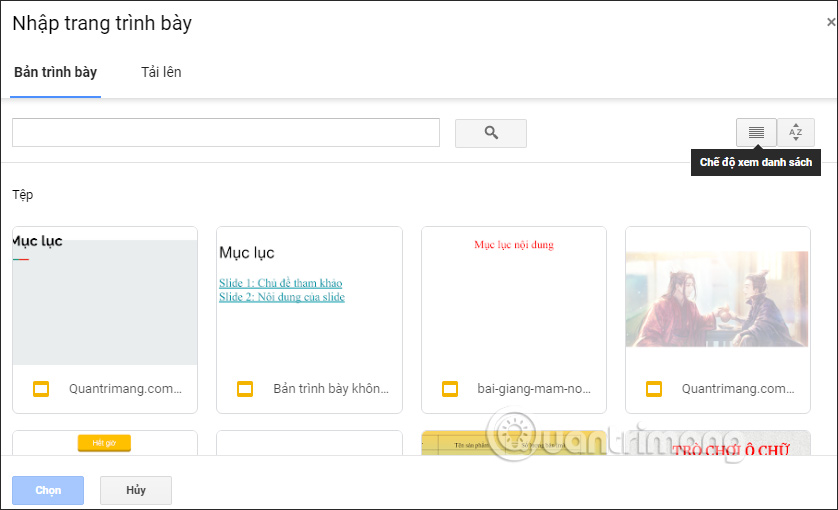
Task: Click the search magnifier button
Action: pyautogui.click(x=491, y=133)
